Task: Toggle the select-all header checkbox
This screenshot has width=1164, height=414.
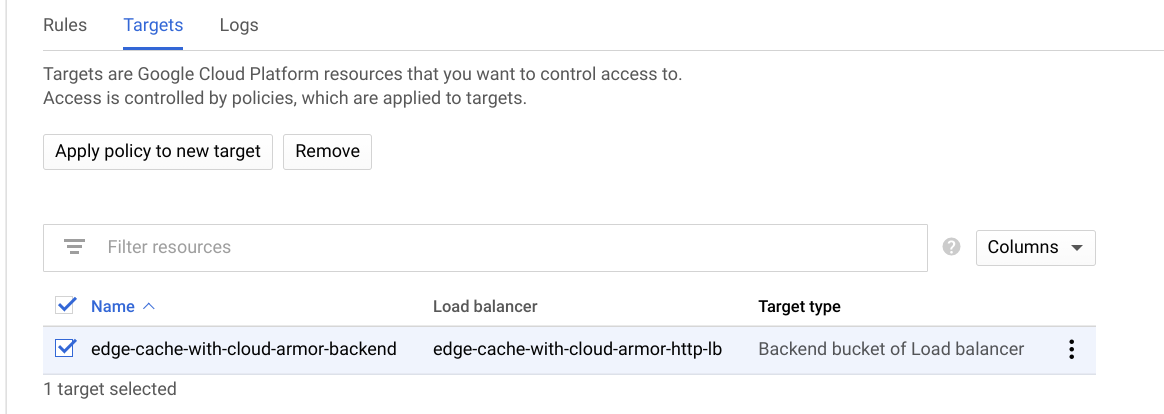Action: 66,306
